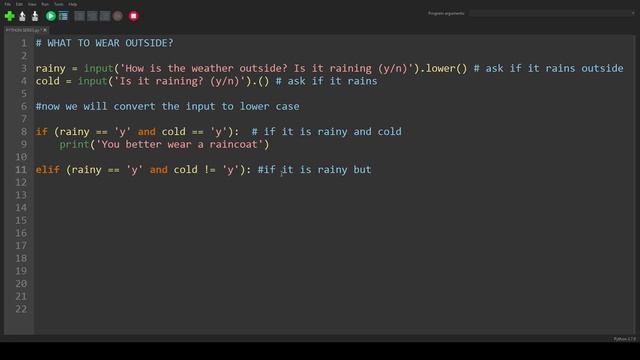
Task: Expand the Program arguments dropdown arrow
Action: [633, 13]
